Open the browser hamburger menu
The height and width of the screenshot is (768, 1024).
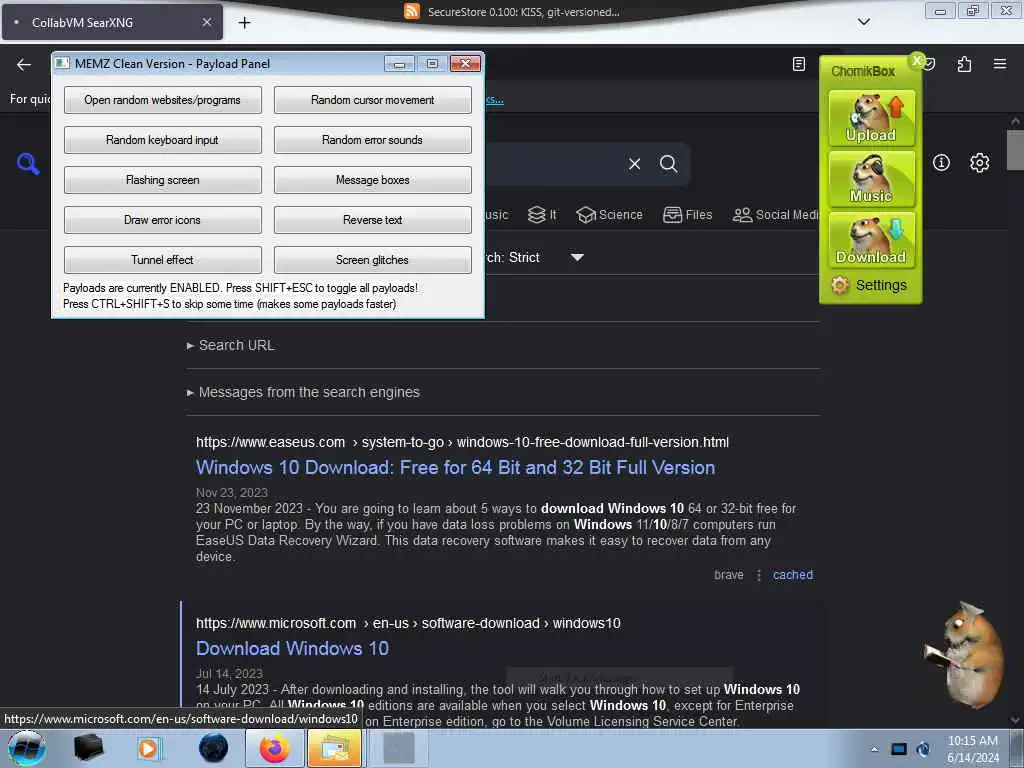(x=999, y=64)
